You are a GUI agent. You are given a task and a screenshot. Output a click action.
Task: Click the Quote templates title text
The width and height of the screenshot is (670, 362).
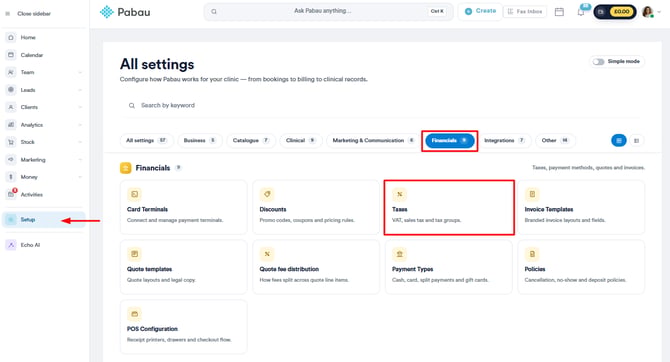(149, 269)
